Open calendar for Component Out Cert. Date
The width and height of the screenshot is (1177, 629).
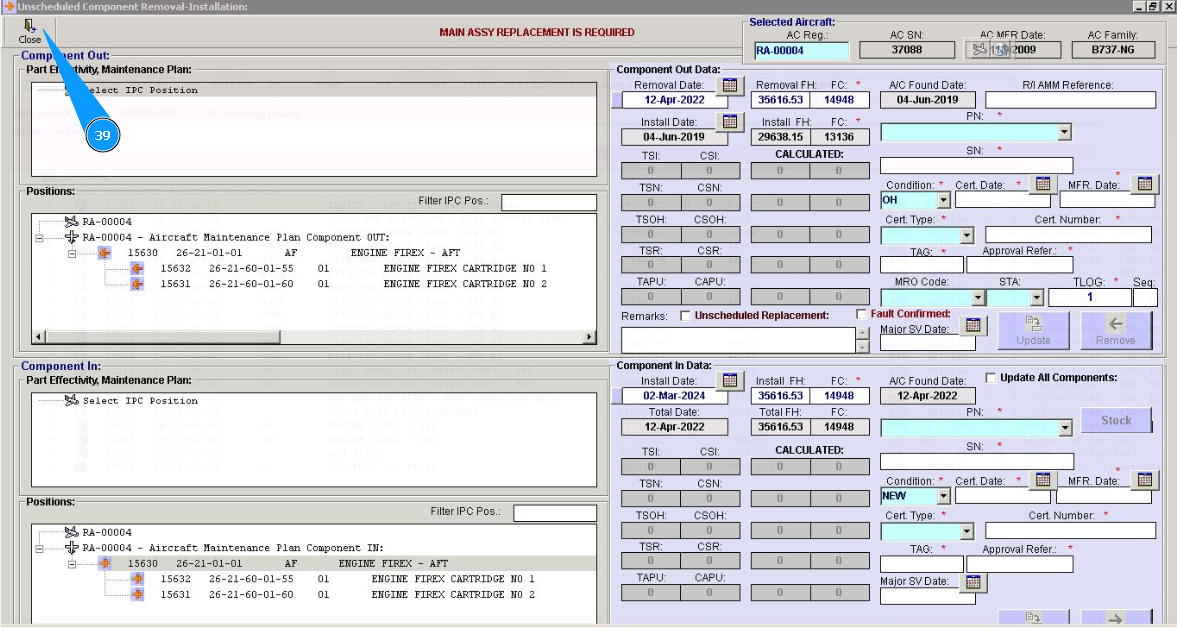tap(1042, 184)
